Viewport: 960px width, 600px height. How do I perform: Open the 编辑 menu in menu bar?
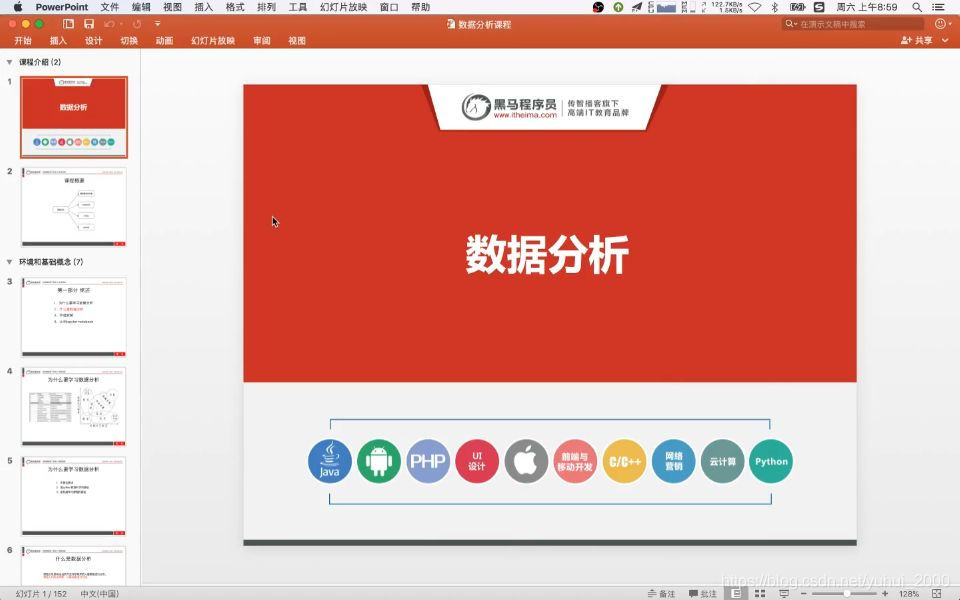pyautogui.click(x=141, y=7)
